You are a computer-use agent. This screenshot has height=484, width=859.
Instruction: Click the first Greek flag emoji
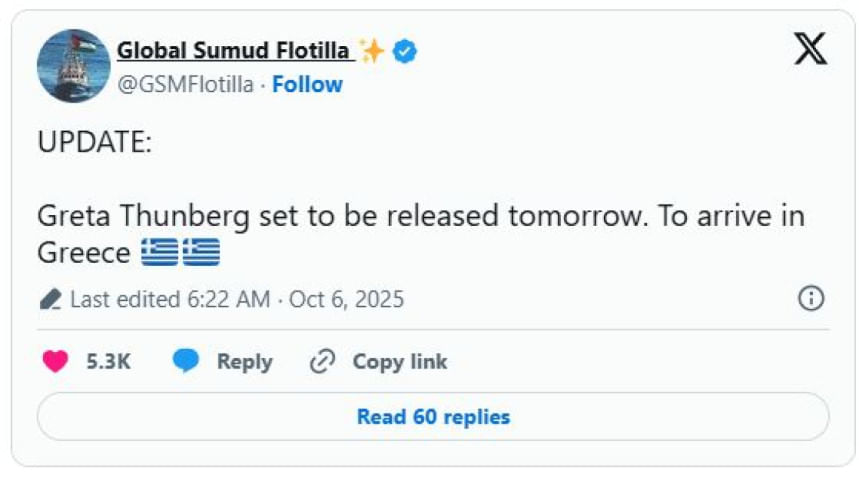click(x=159, y=253)
